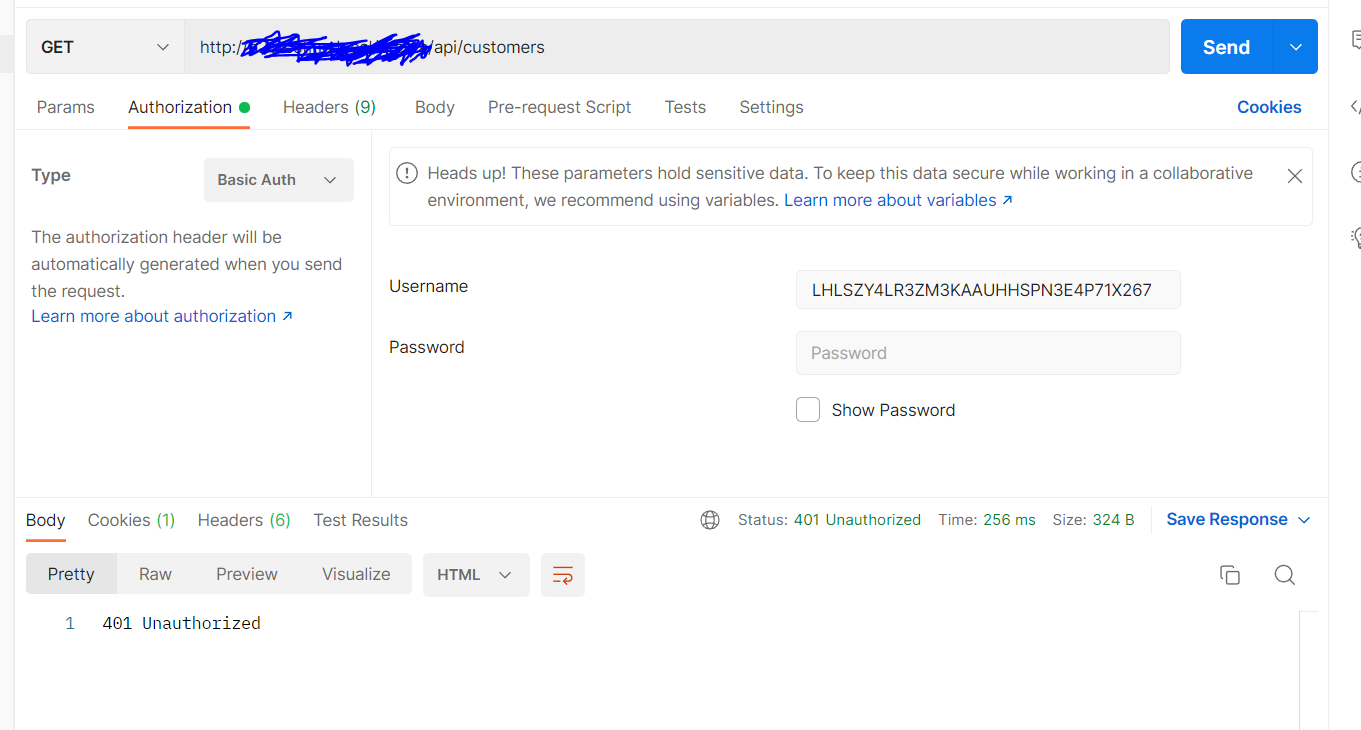Toggle line wrapping in the response viewer
Viewport: 1361px width, 730px height.
point(562,575)
